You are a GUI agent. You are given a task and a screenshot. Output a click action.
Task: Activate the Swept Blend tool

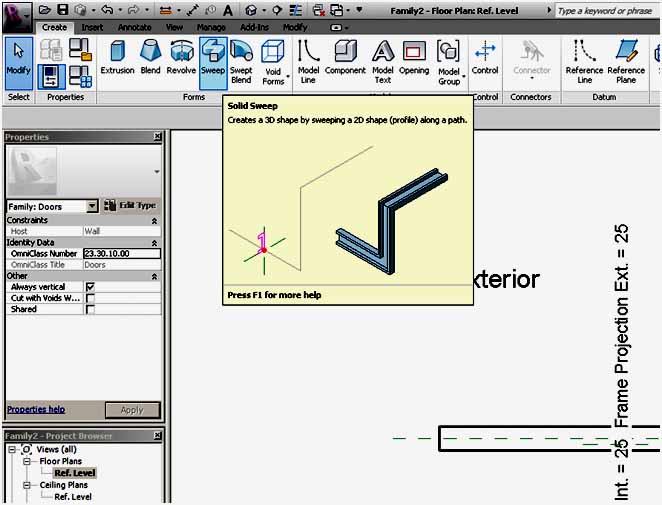241,60
